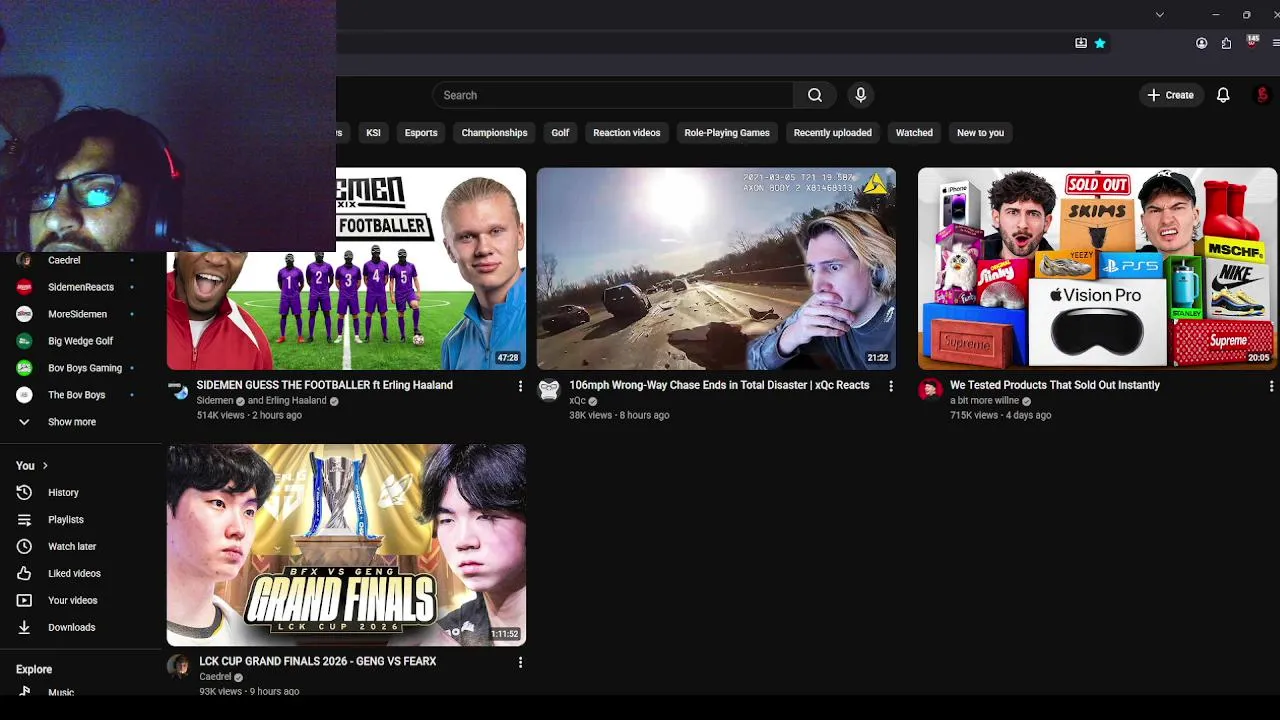This screenshot has height=720, width=1280.
Task: Expand the You section chevron
Action: click(45, 466)
